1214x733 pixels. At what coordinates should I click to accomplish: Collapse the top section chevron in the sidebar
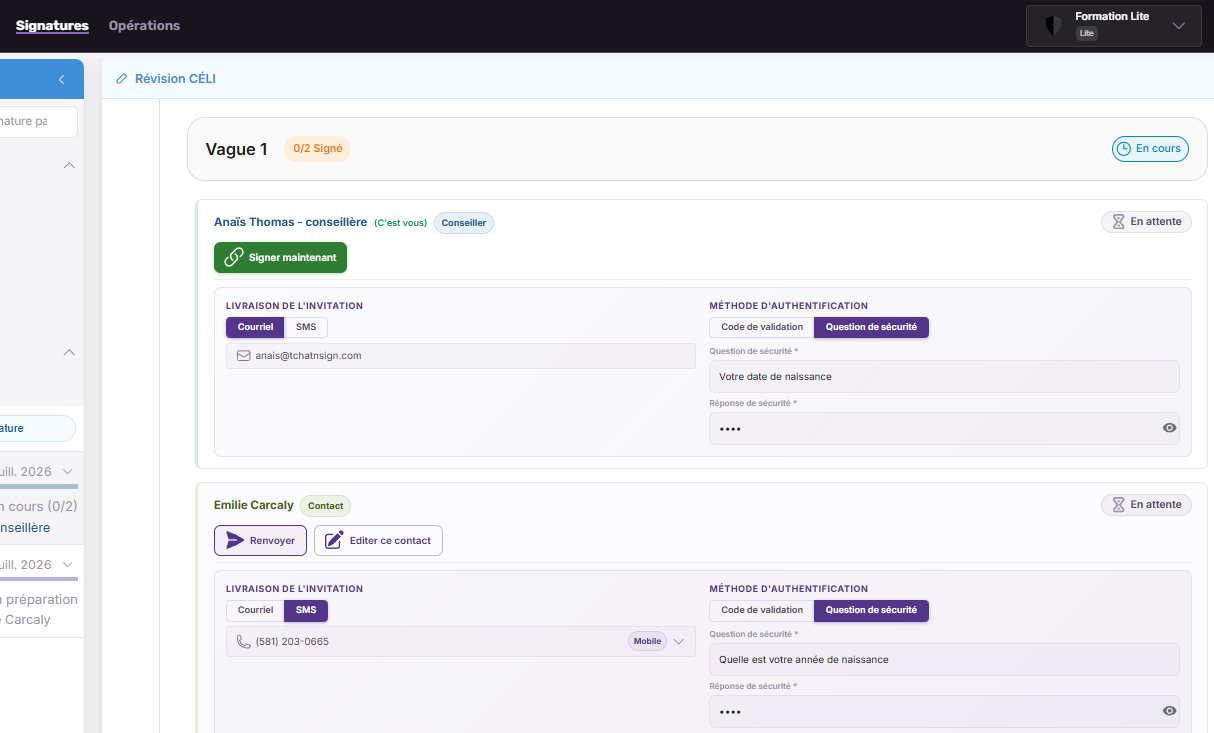pos(69,165)
